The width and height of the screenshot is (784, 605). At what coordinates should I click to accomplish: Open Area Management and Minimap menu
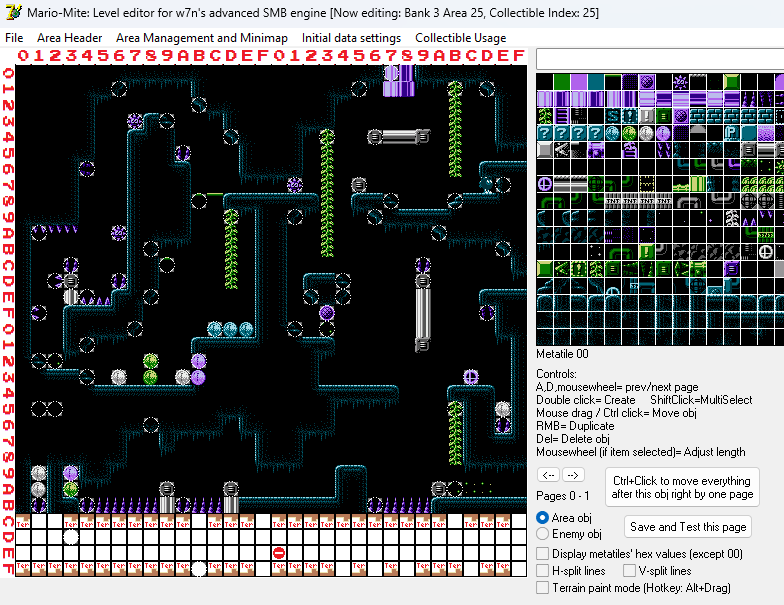202,38
